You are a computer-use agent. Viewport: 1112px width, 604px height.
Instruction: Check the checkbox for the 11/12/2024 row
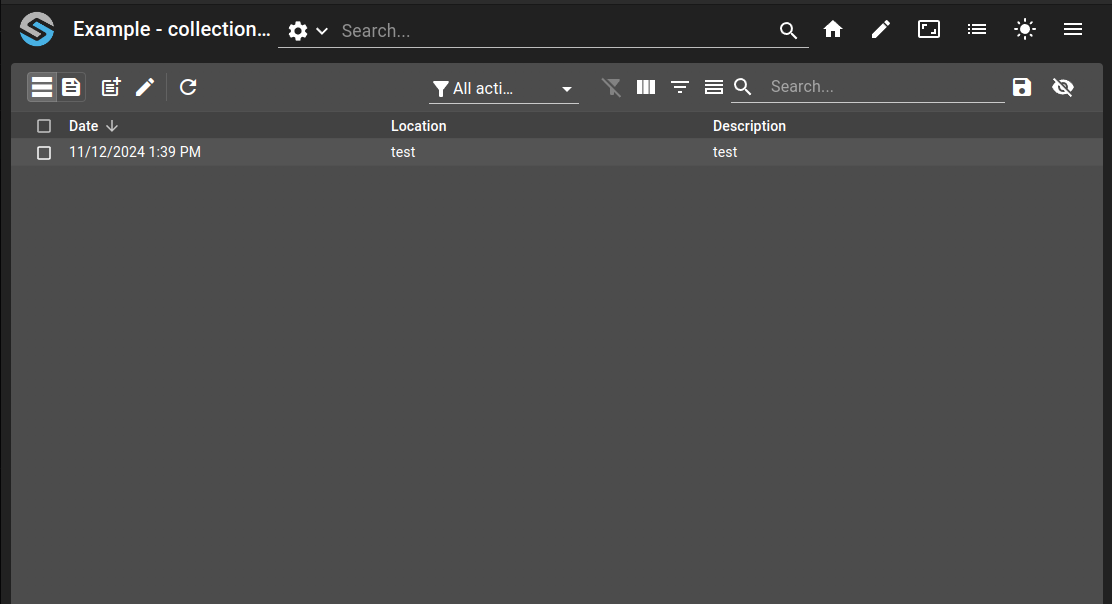pyautogui.click(x=44, y=153)
